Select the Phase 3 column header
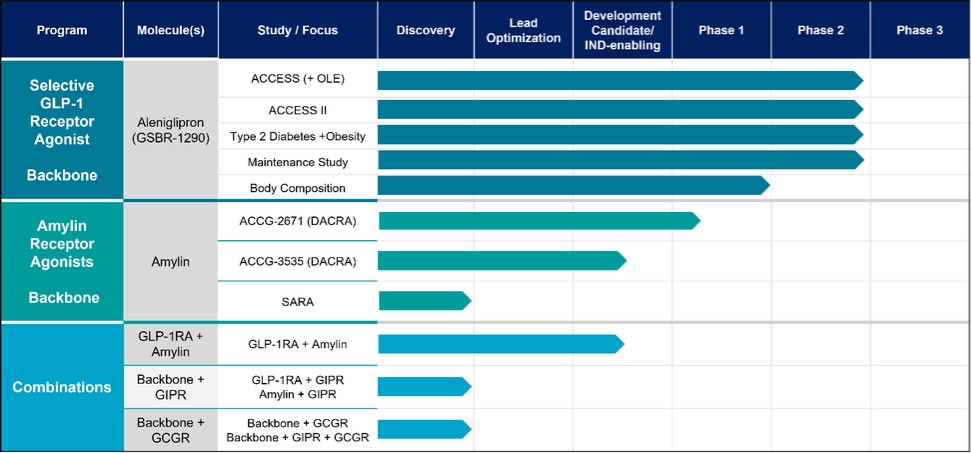 click(x=919, y=30)
